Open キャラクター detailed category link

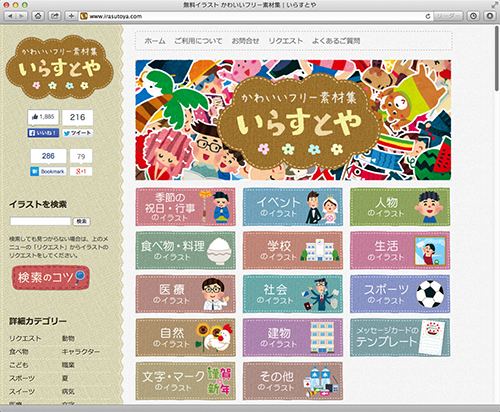(81, 352)
